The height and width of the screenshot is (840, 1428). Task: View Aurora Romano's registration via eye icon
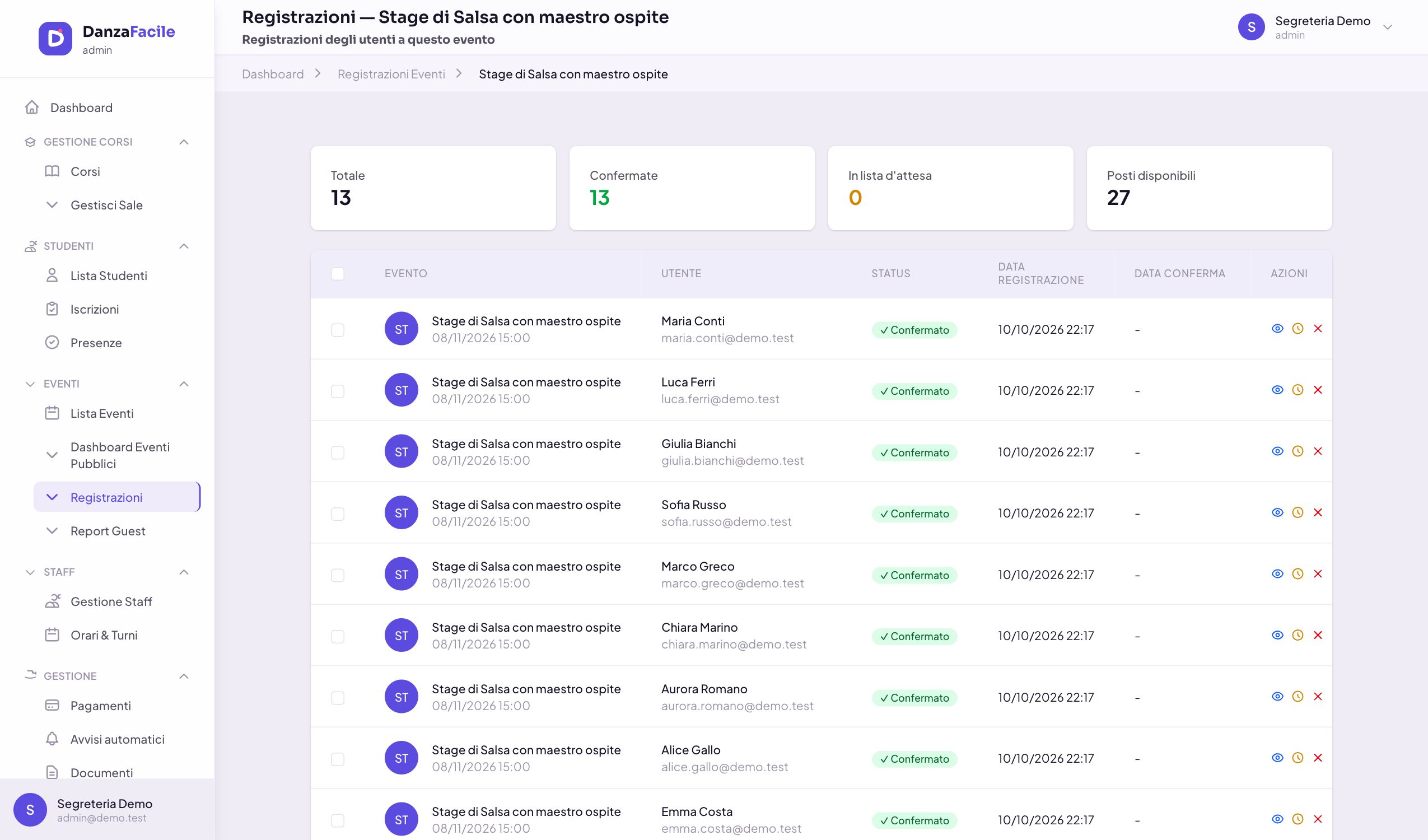pyautogui.click(x=1277, y=697)
